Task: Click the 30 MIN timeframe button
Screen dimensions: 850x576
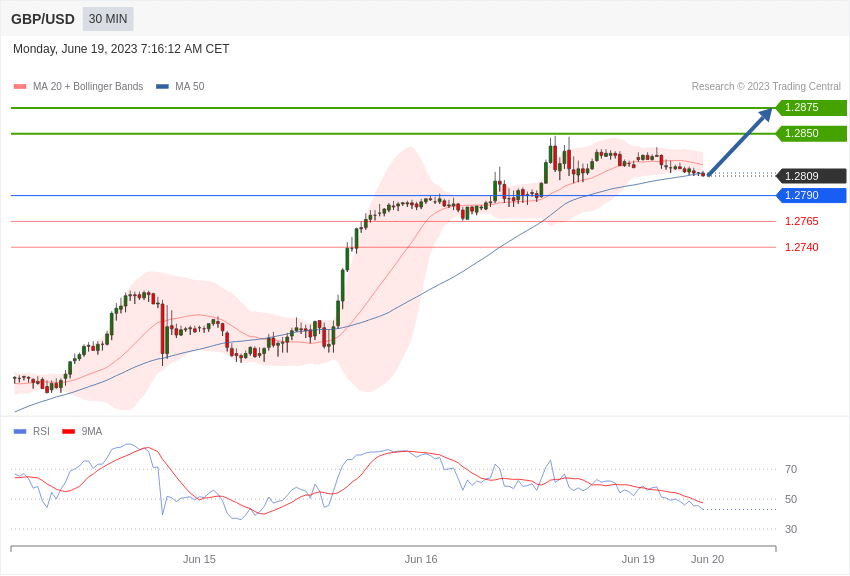Action: point(108,19)
